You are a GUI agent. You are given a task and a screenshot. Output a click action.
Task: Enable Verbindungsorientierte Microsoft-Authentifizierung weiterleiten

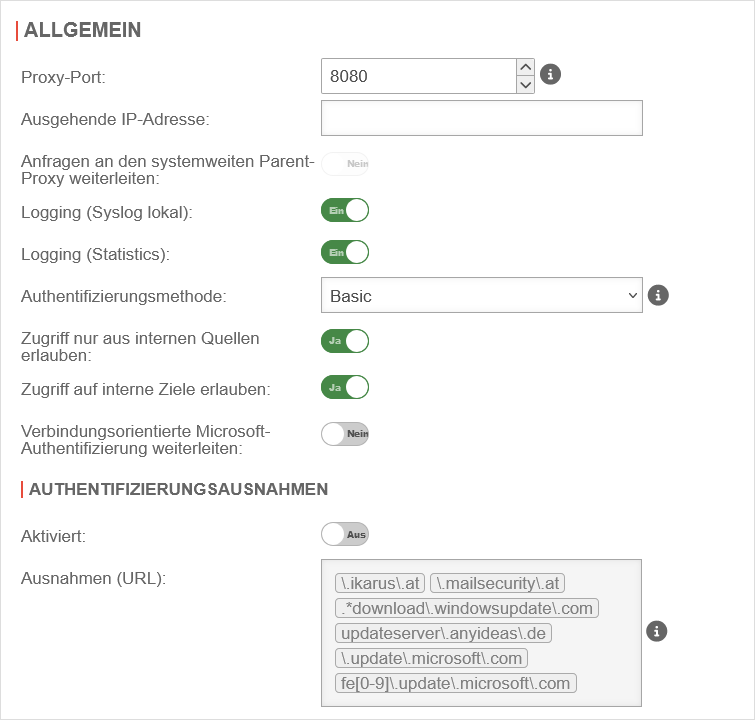[345, 433]
